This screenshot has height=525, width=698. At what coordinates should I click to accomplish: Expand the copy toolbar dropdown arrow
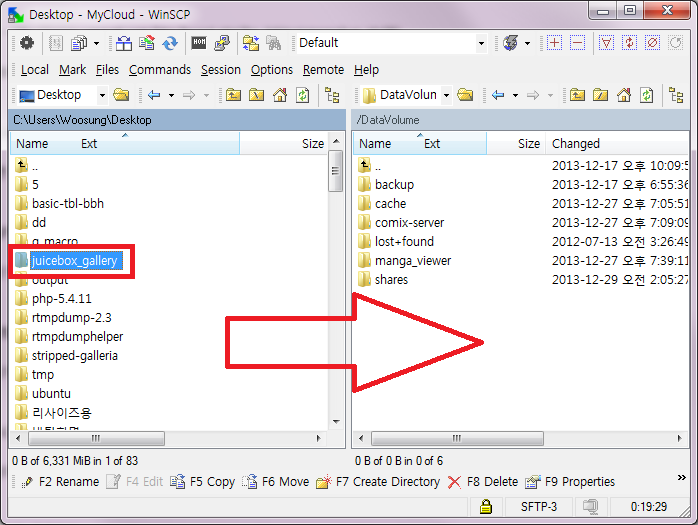coord(97,44)
